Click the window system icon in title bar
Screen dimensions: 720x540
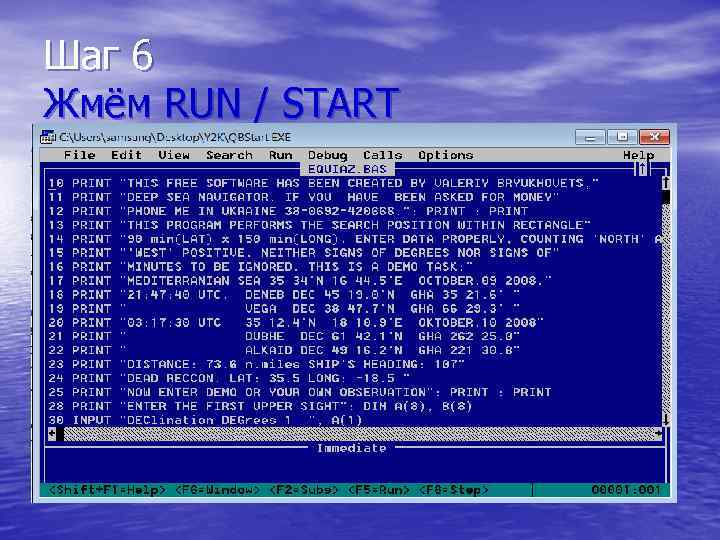47,137
